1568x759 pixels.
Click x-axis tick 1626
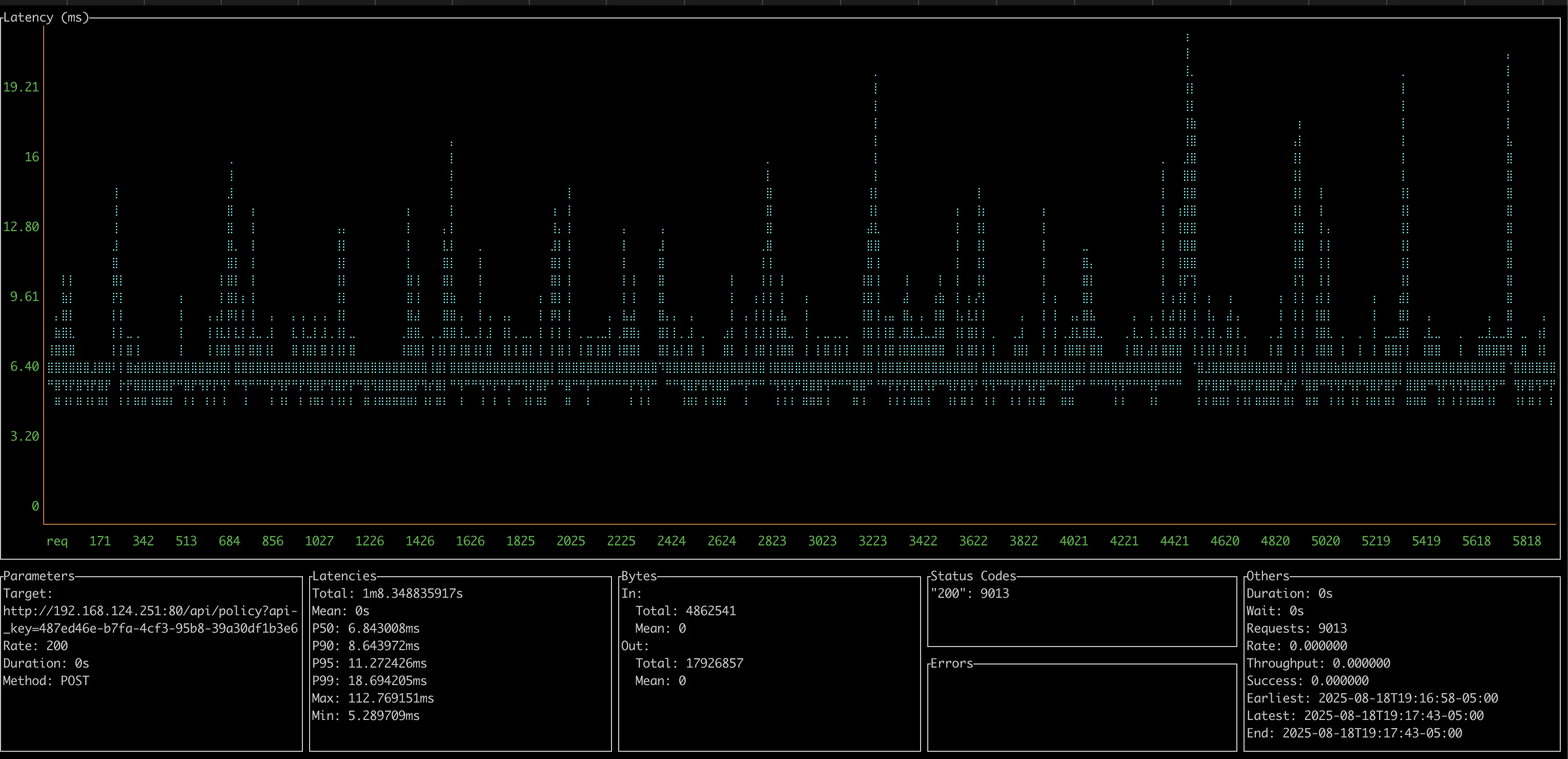(x=470, y=541)
